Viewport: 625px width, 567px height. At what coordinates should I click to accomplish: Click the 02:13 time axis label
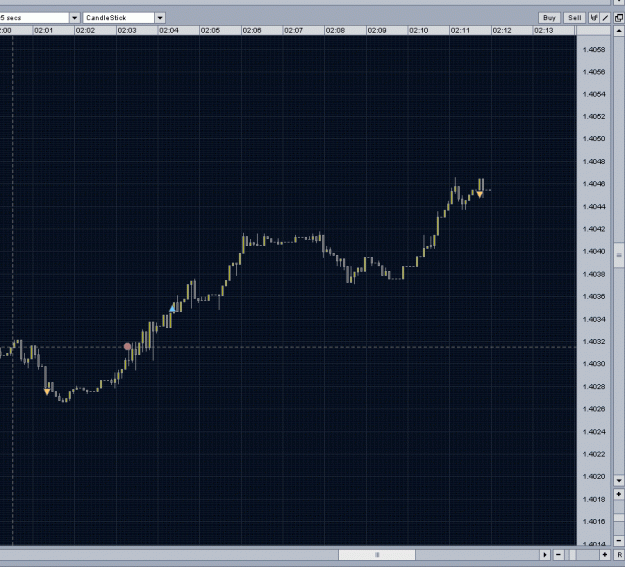click(544, 30)
